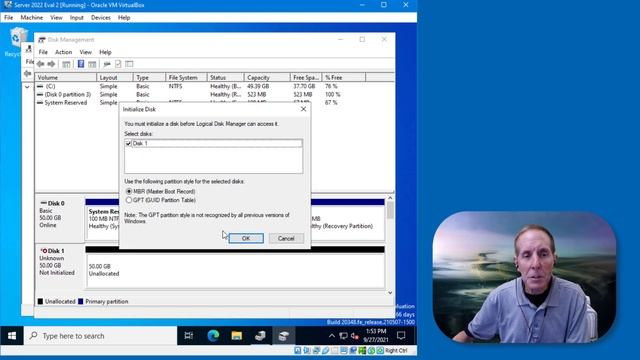
Task: Click the first VirtualBox status bar icon
Action: [x=298, y=350]
